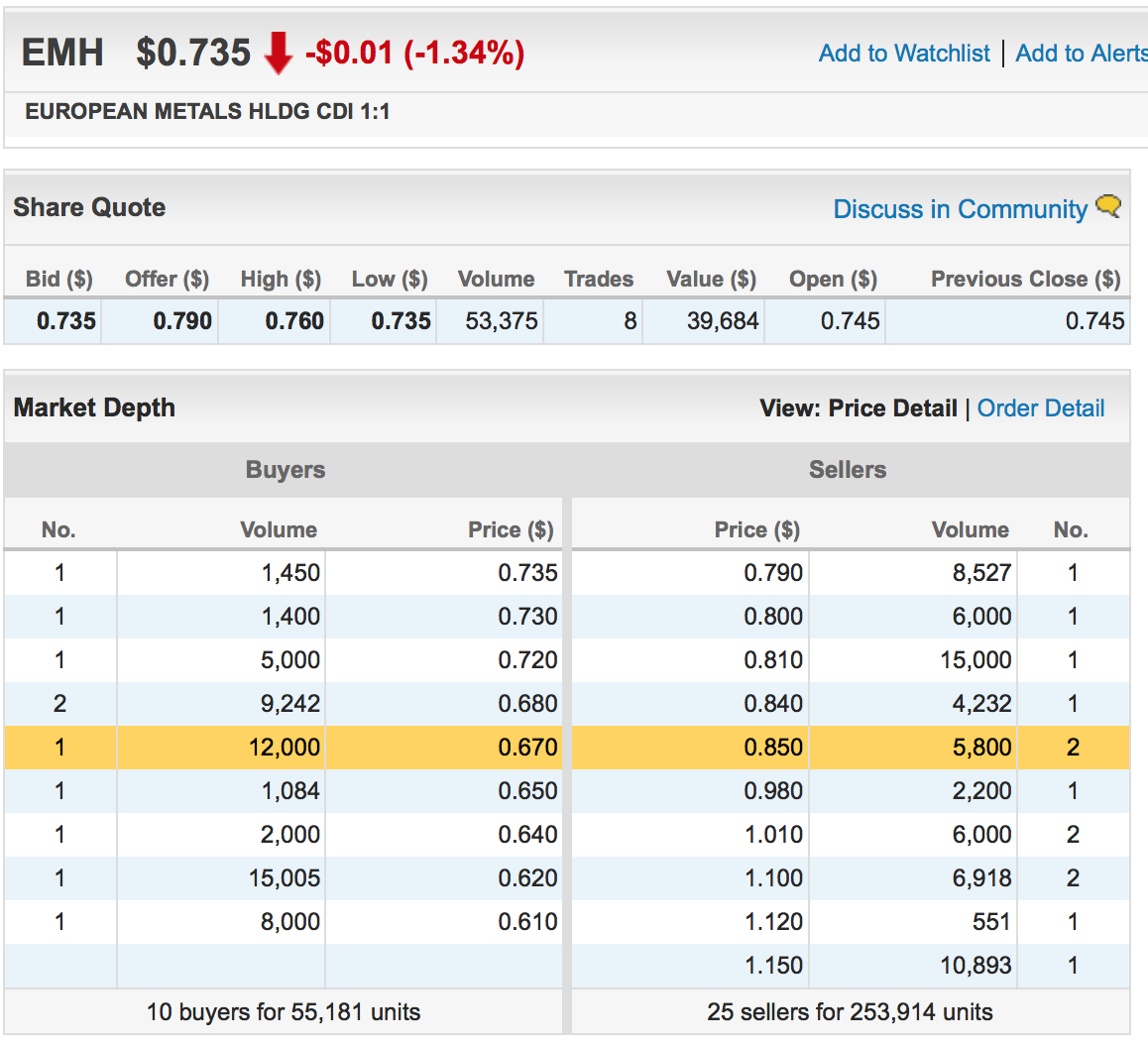The image size is (1148, 1045).
Task: Select seller volume 10,893
Action: coord(976,965)
